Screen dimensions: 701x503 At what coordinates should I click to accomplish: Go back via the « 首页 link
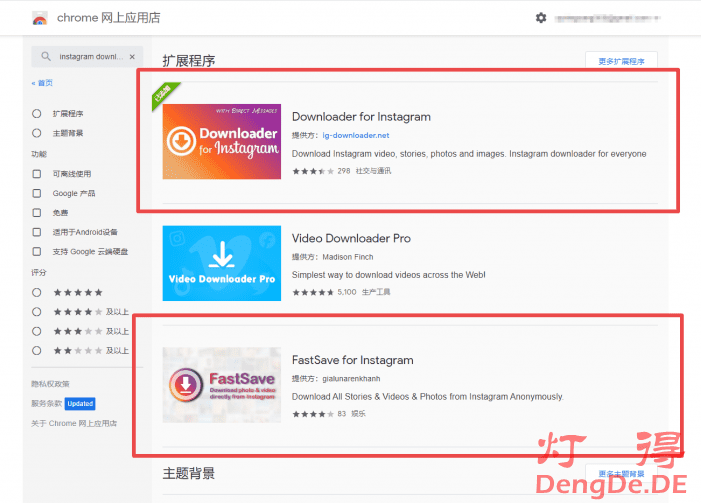[42, 83]
